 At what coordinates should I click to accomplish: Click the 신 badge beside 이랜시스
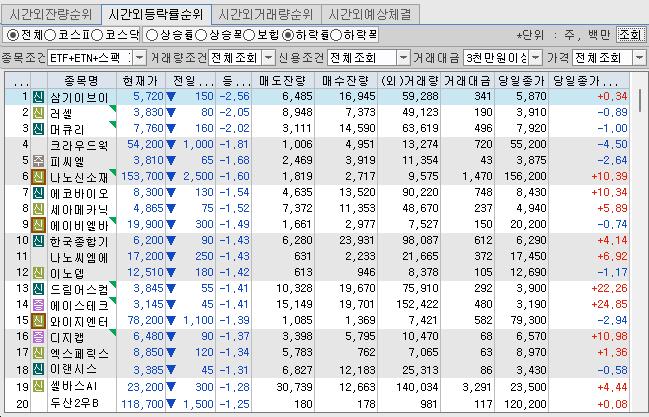(x=38, y=369)
